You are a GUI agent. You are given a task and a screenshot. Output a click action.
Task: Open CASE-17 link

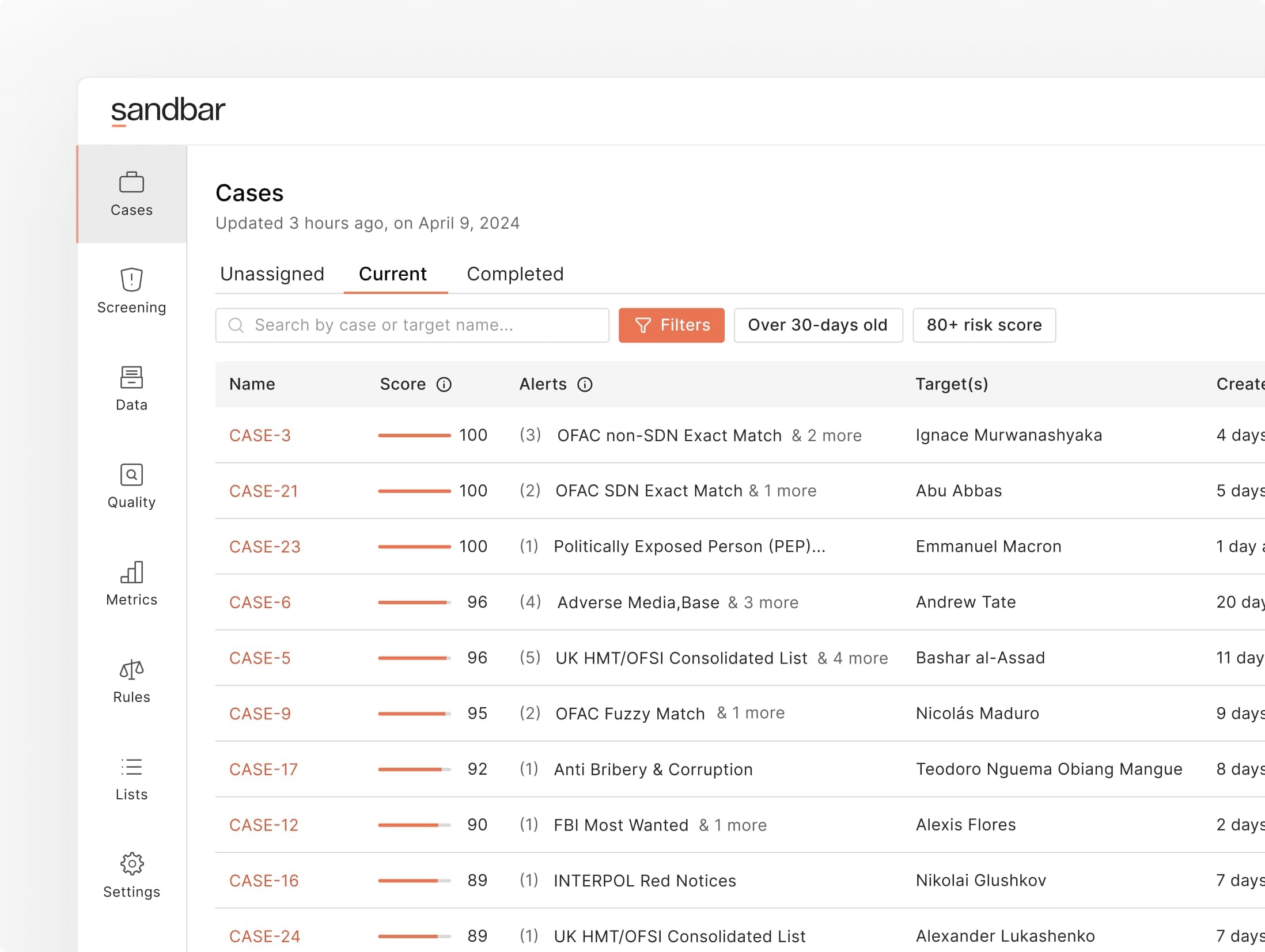coord(263,769)
